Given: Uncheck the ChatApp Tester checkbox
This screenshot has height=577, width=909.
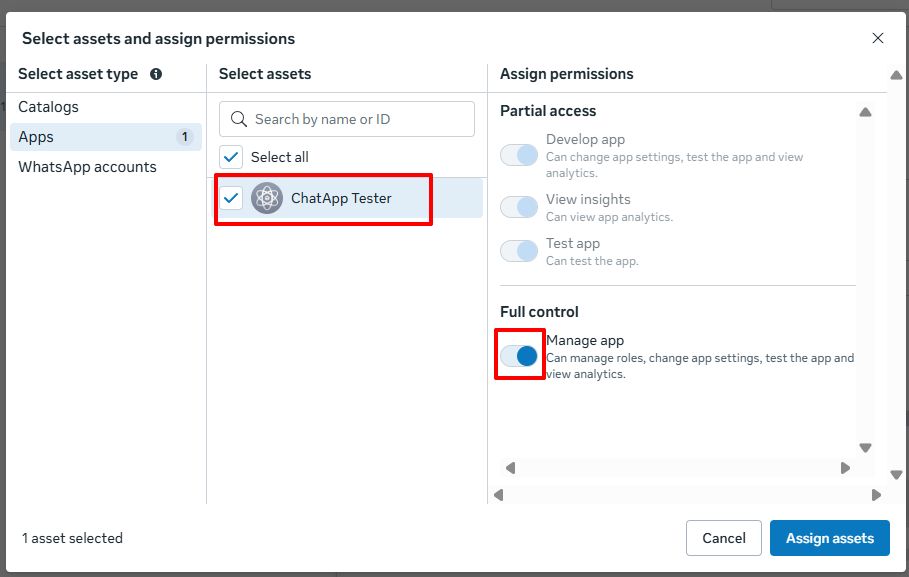Looking at the screenshot, I should (x=231, y=198).
